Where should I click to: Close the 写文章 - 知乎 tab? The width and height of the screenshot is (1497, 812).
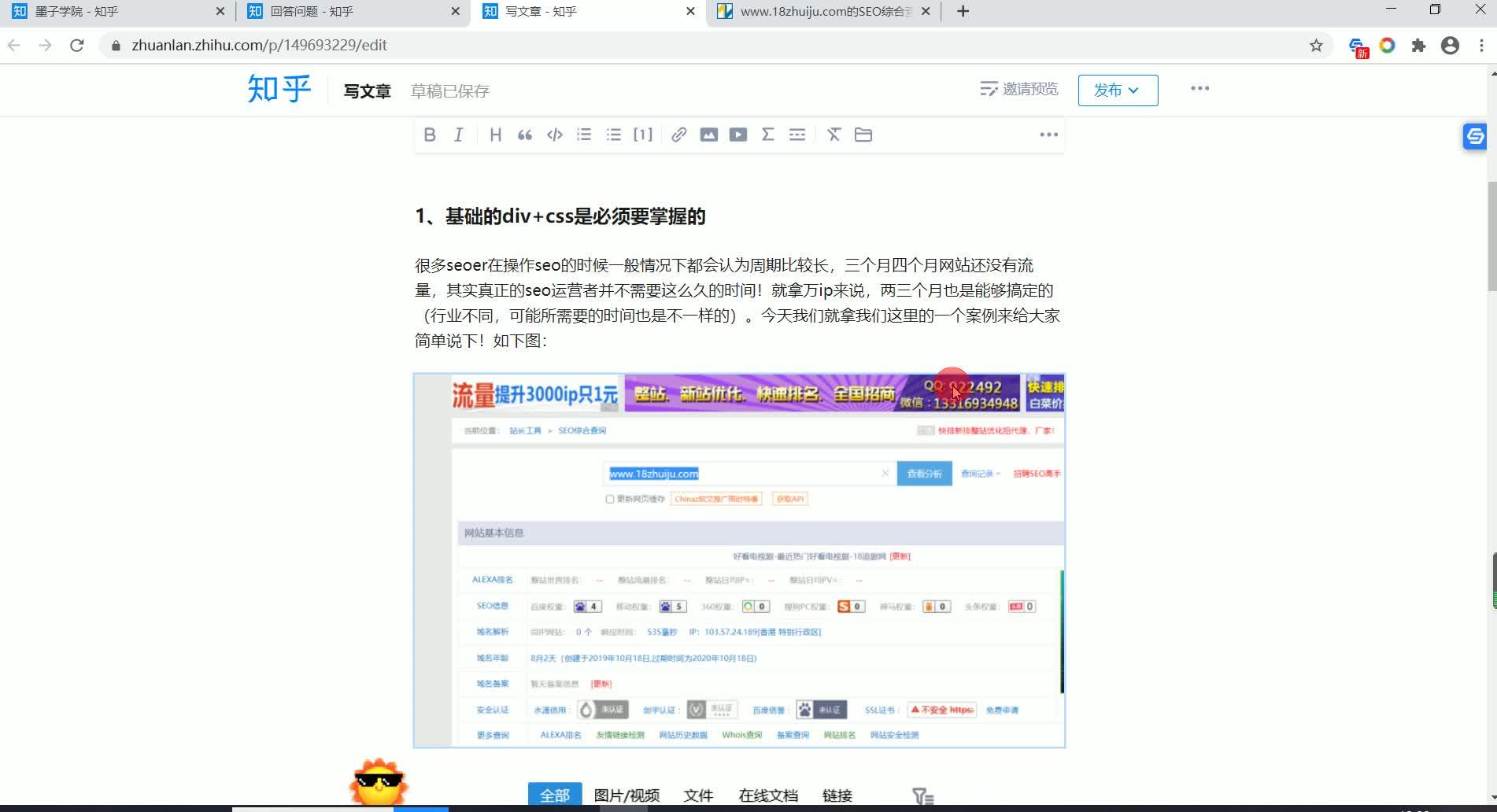pyautogui.click(x=690, y=11)
